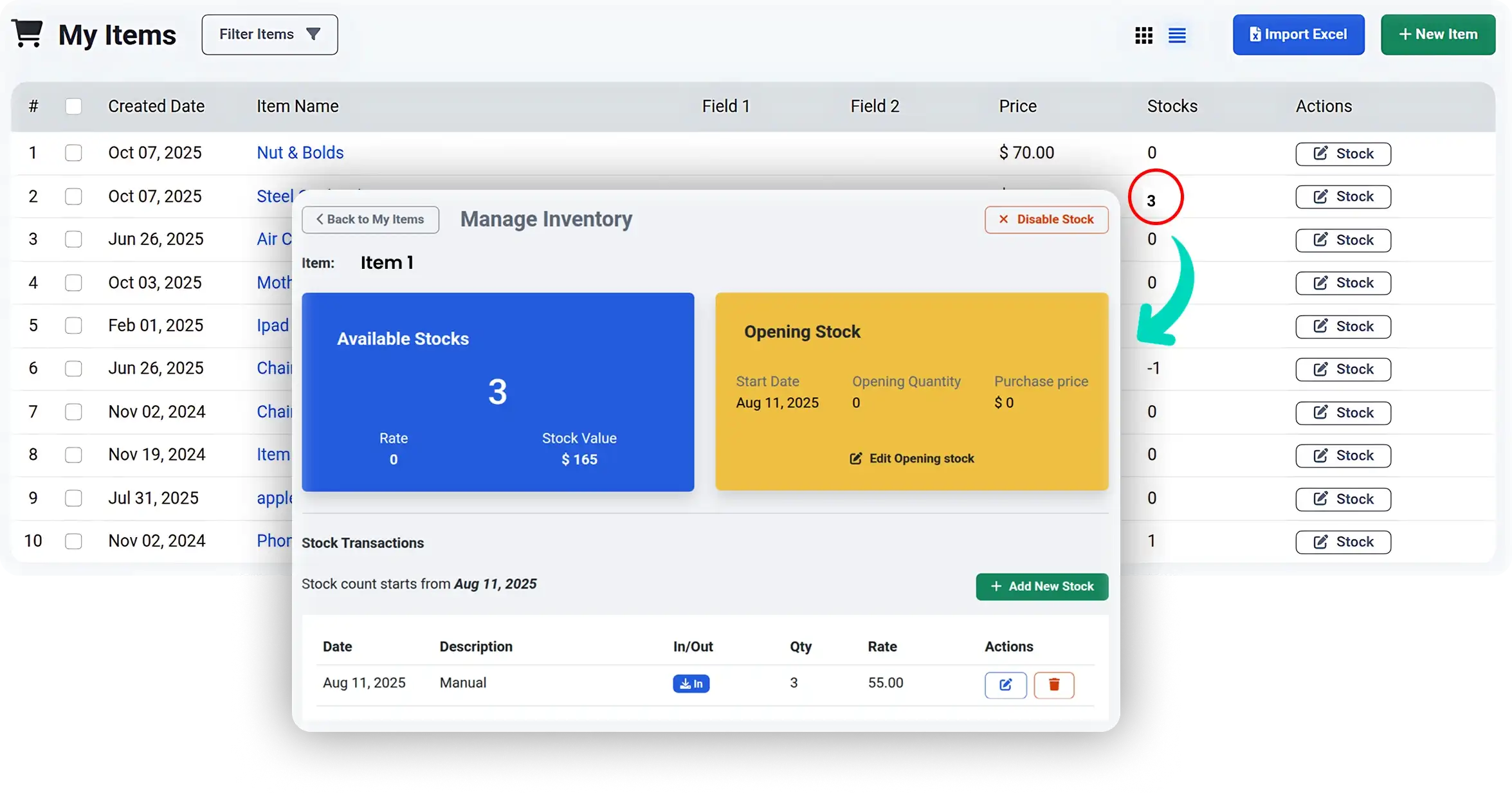The image size is (1512, 793).
Task: Check the checkbox next to Feb 01, 2025 row
Action: click(74, 325)
